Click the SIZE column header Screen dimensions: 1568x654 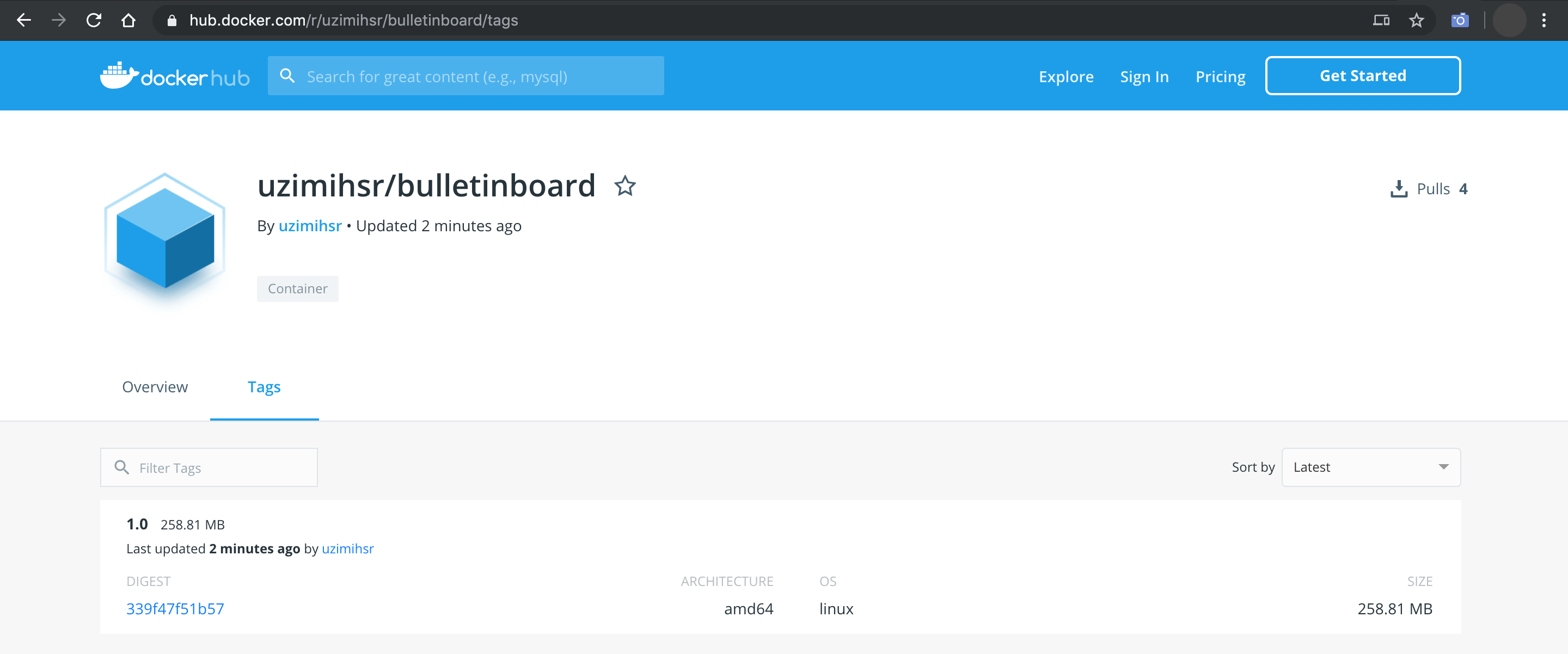(1419, 581)
